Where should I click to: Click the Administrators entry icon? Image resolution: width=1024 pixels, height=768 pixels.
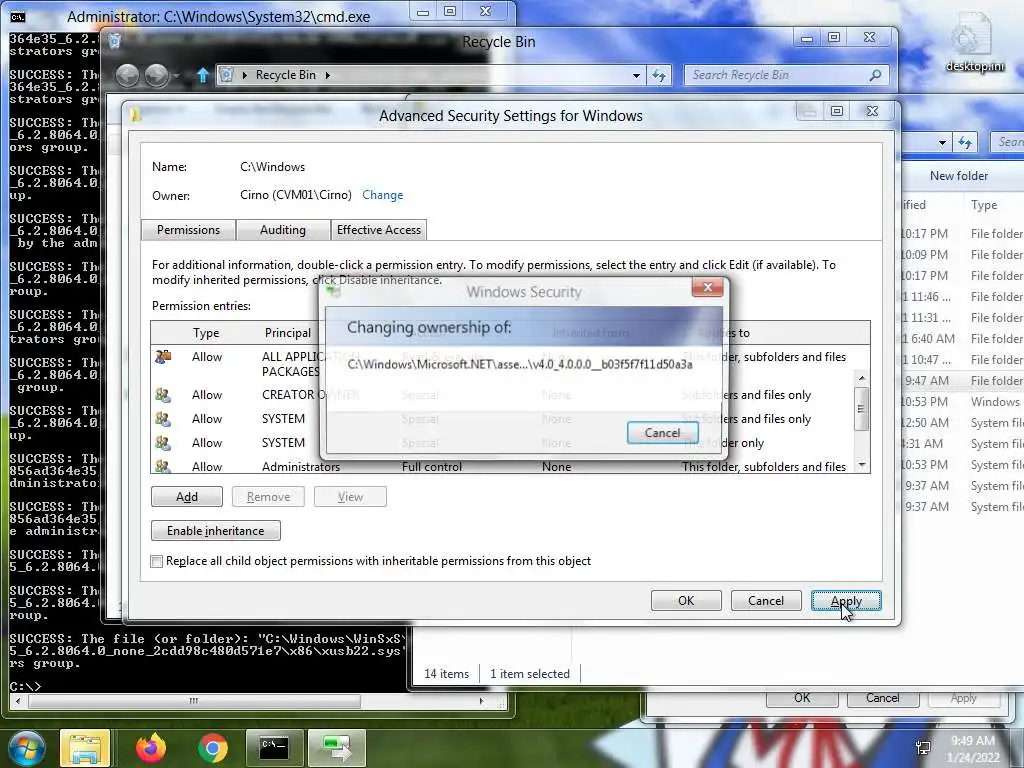(x=163, y=466)
